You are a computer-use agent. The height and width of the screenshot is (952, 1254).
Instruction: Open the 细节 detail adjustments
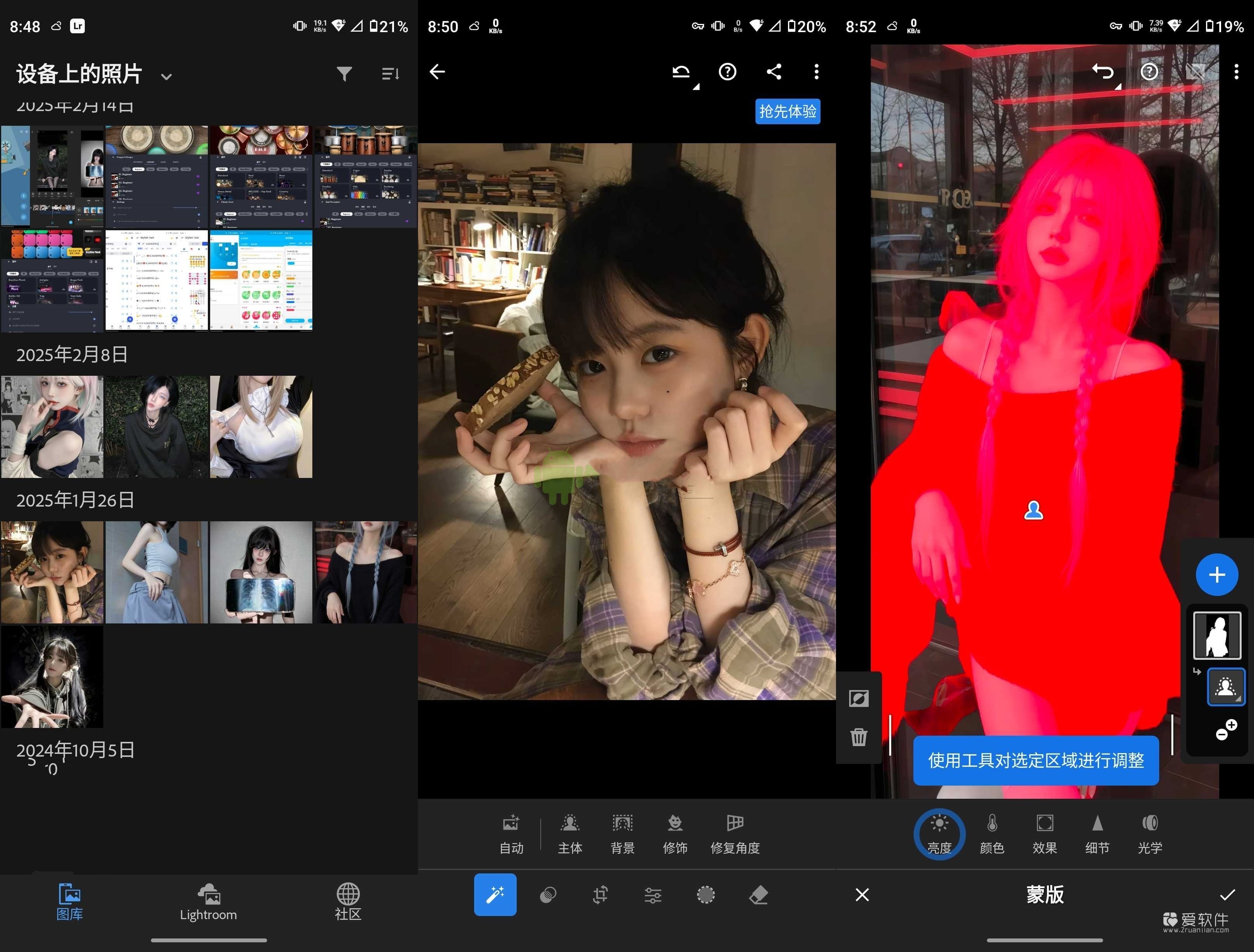1098,834
